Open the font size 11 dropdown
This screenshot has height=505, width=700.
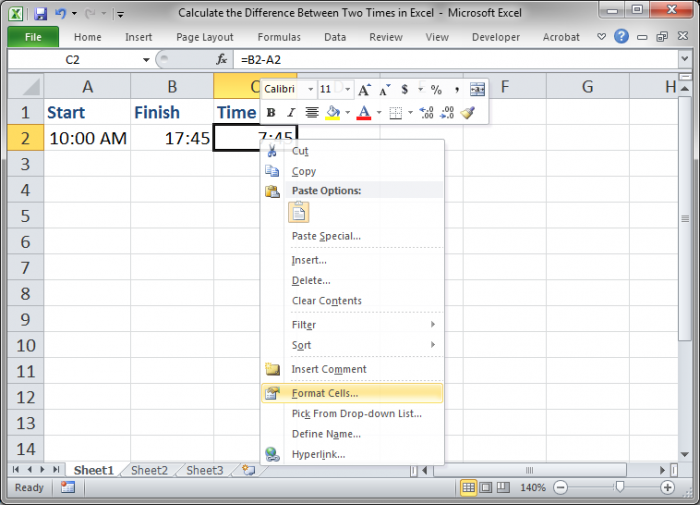(x=347, y=90)
